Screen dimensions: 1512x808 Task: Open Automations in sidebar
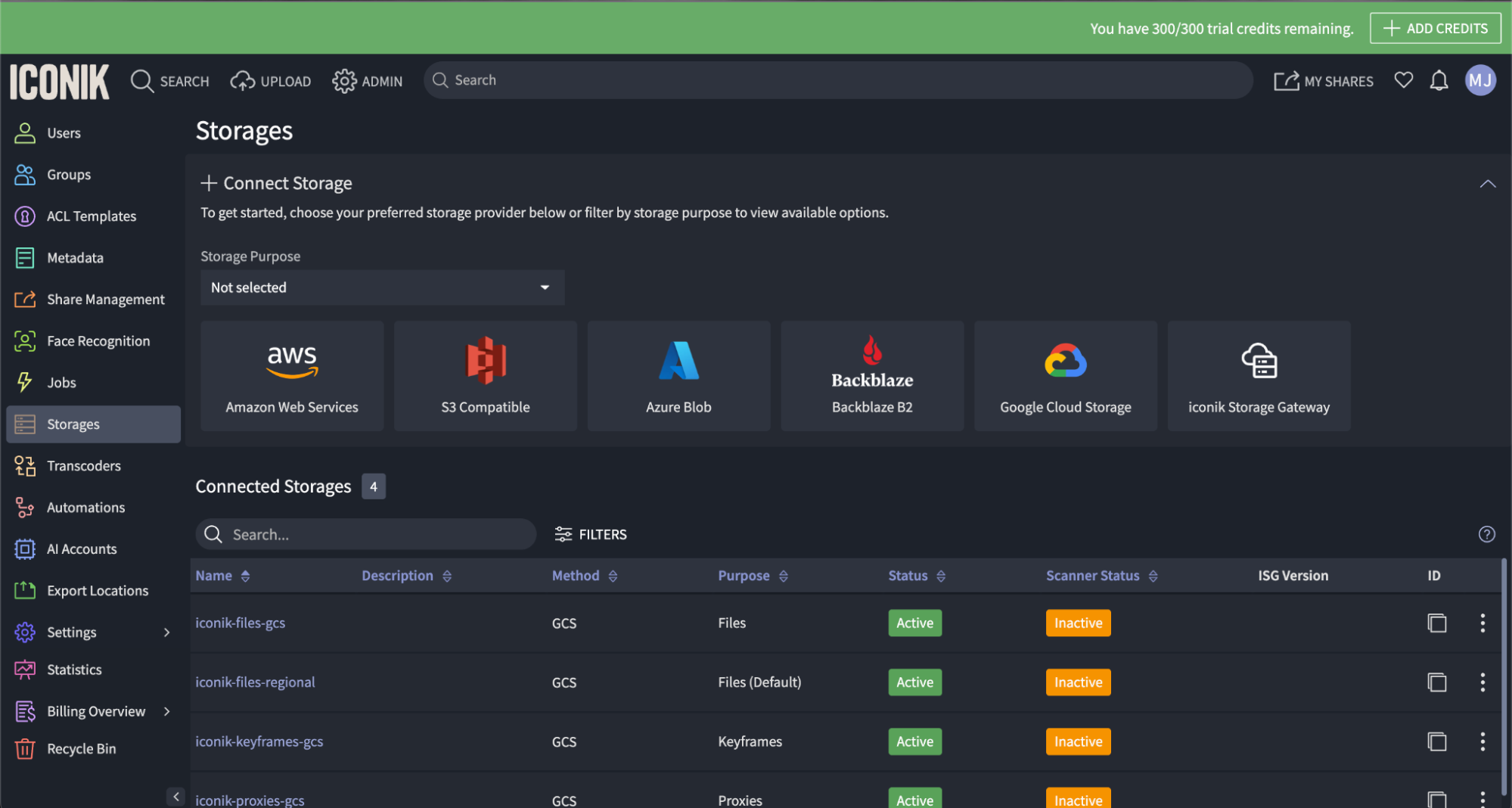[x=94, y=508]
